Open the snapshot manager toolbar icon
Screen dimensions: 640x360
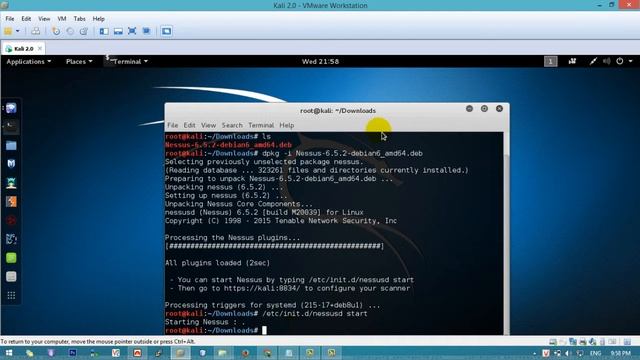point(84,31)
